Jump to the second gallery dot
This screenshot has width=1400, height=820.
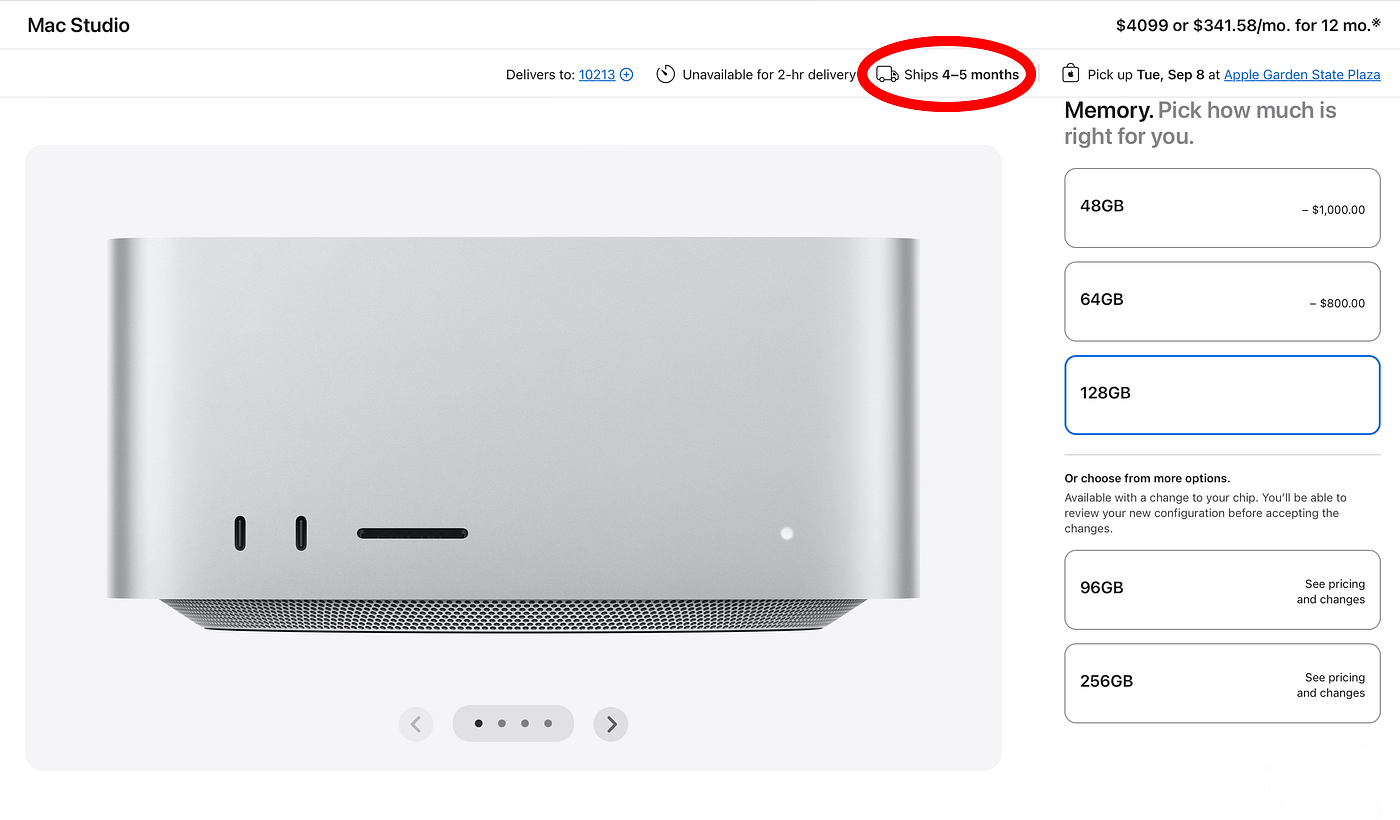click(x=501, y=724)
